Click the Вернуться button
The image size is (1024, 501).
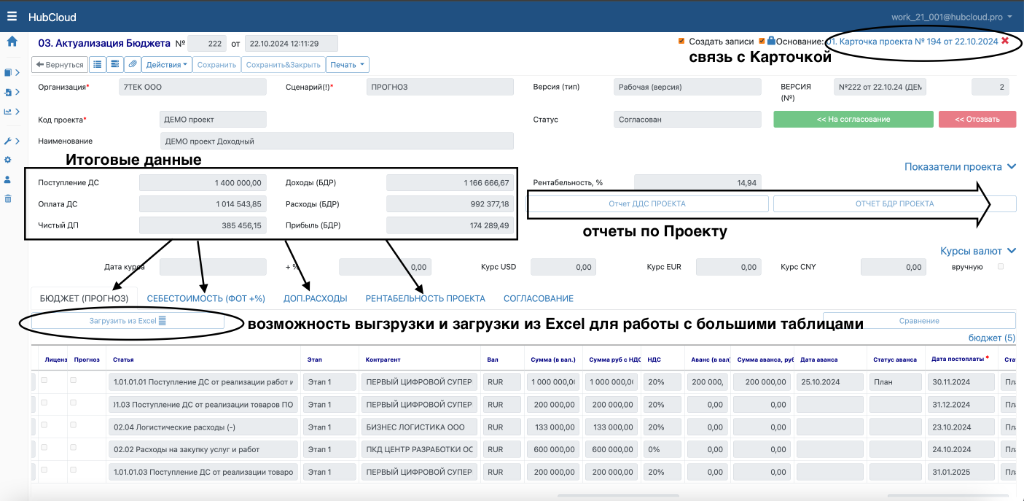[x=59, y=65]
